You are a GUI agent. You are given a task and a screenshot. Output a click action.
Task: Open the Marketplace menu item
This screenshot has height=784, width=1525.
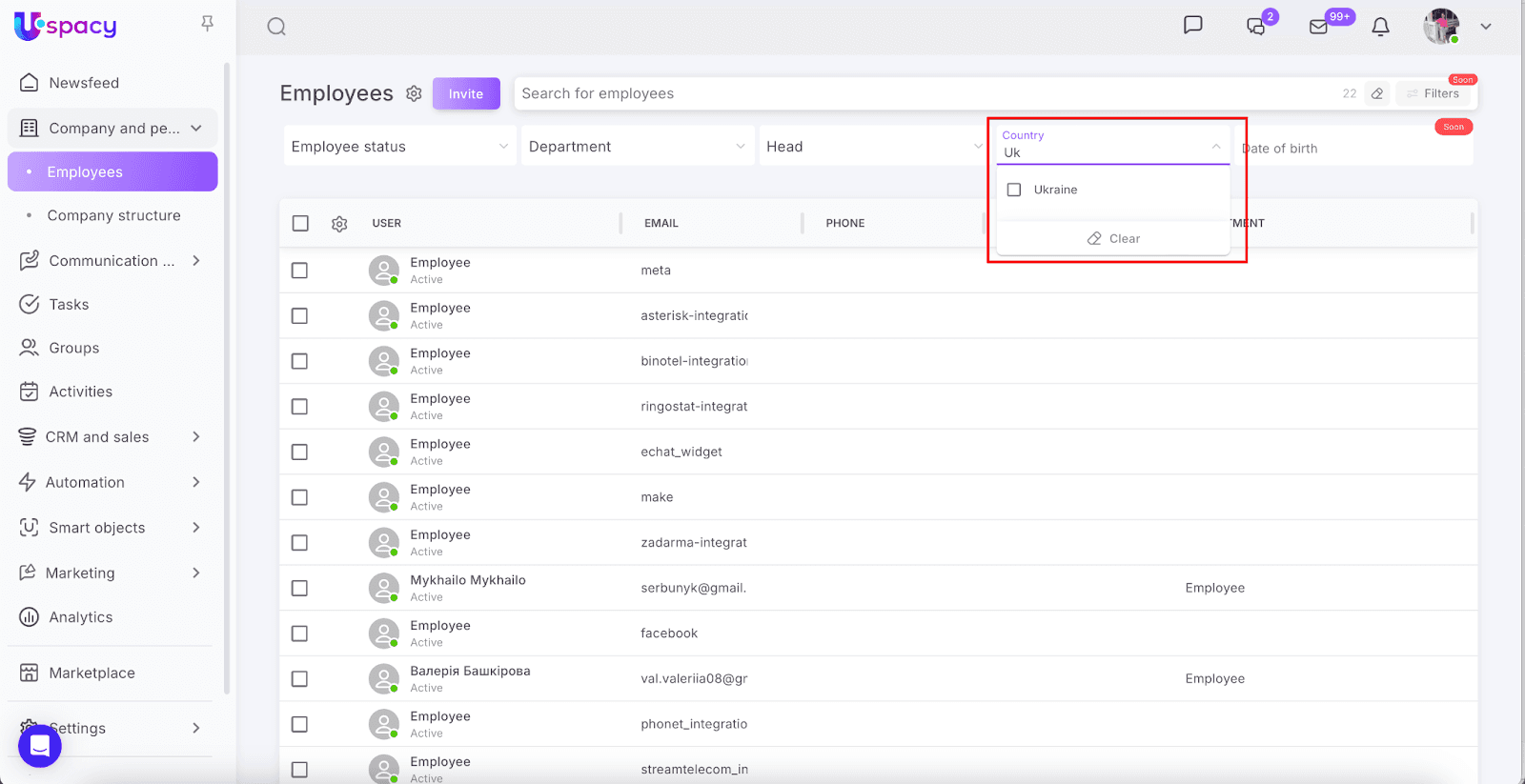[x=91, y=673]
